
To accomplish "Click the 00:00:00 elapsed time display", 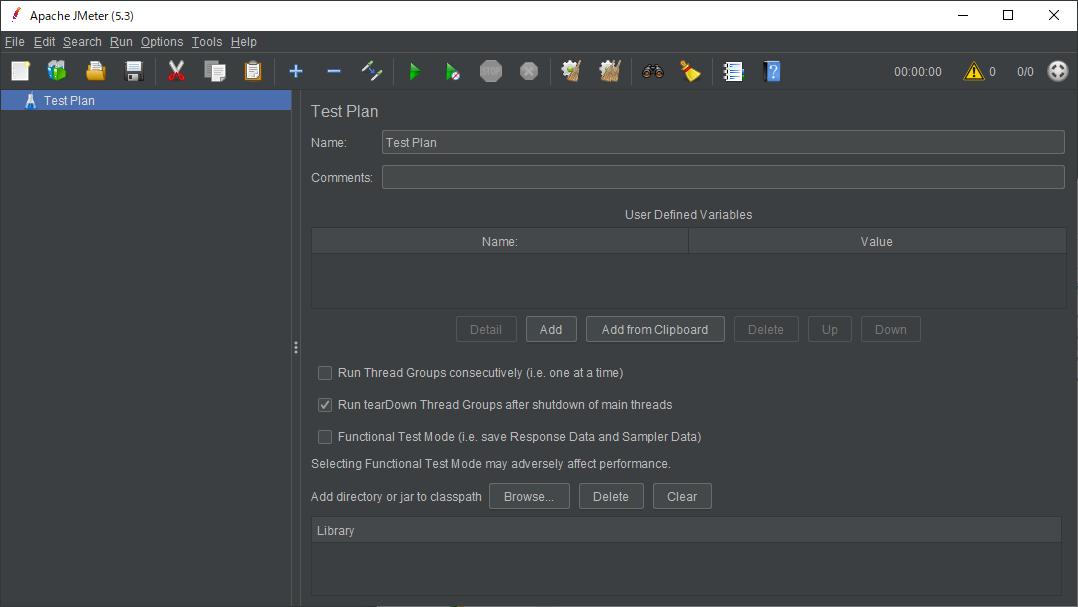I will click(x=917, y=71).
